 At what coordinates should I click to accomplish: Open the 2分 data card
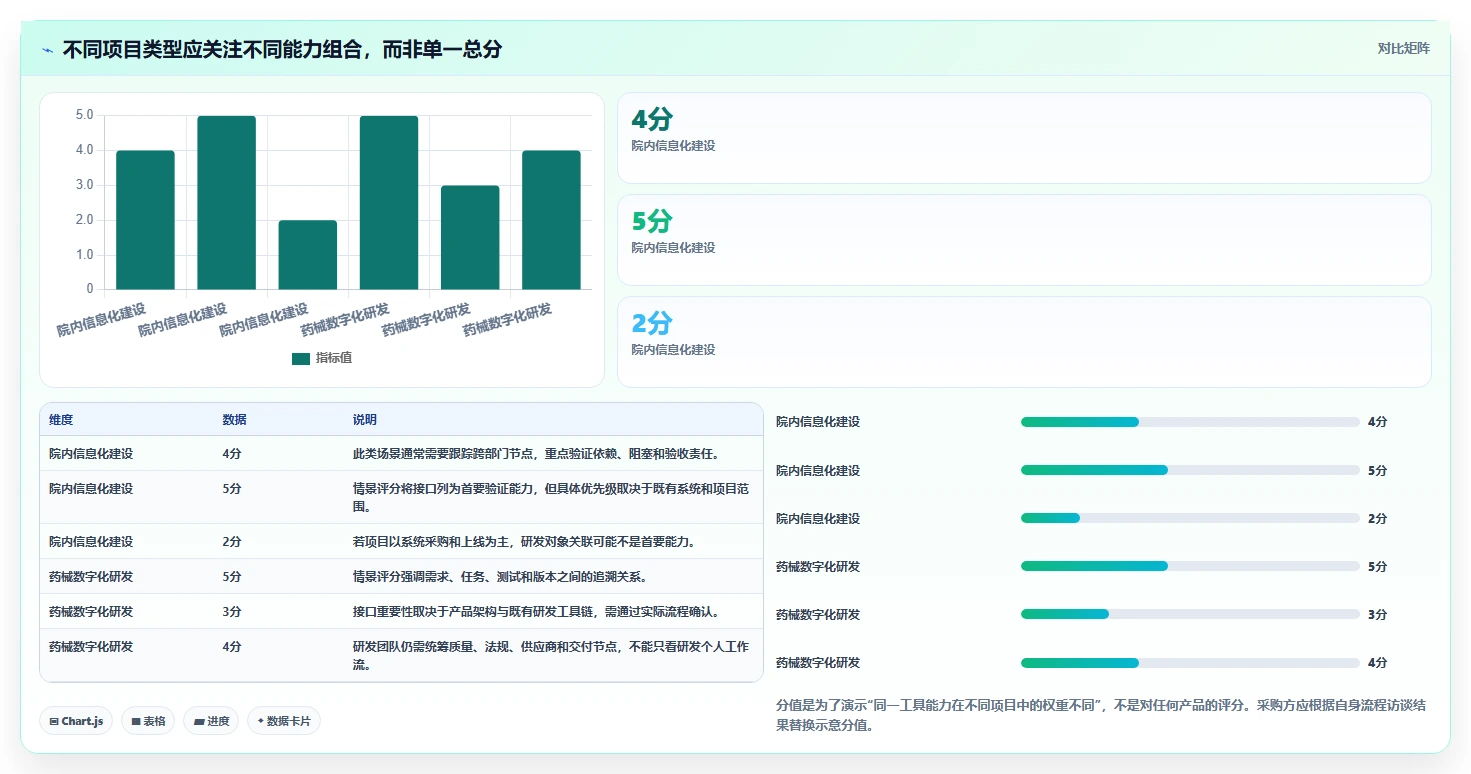(x=1024, y=342)
